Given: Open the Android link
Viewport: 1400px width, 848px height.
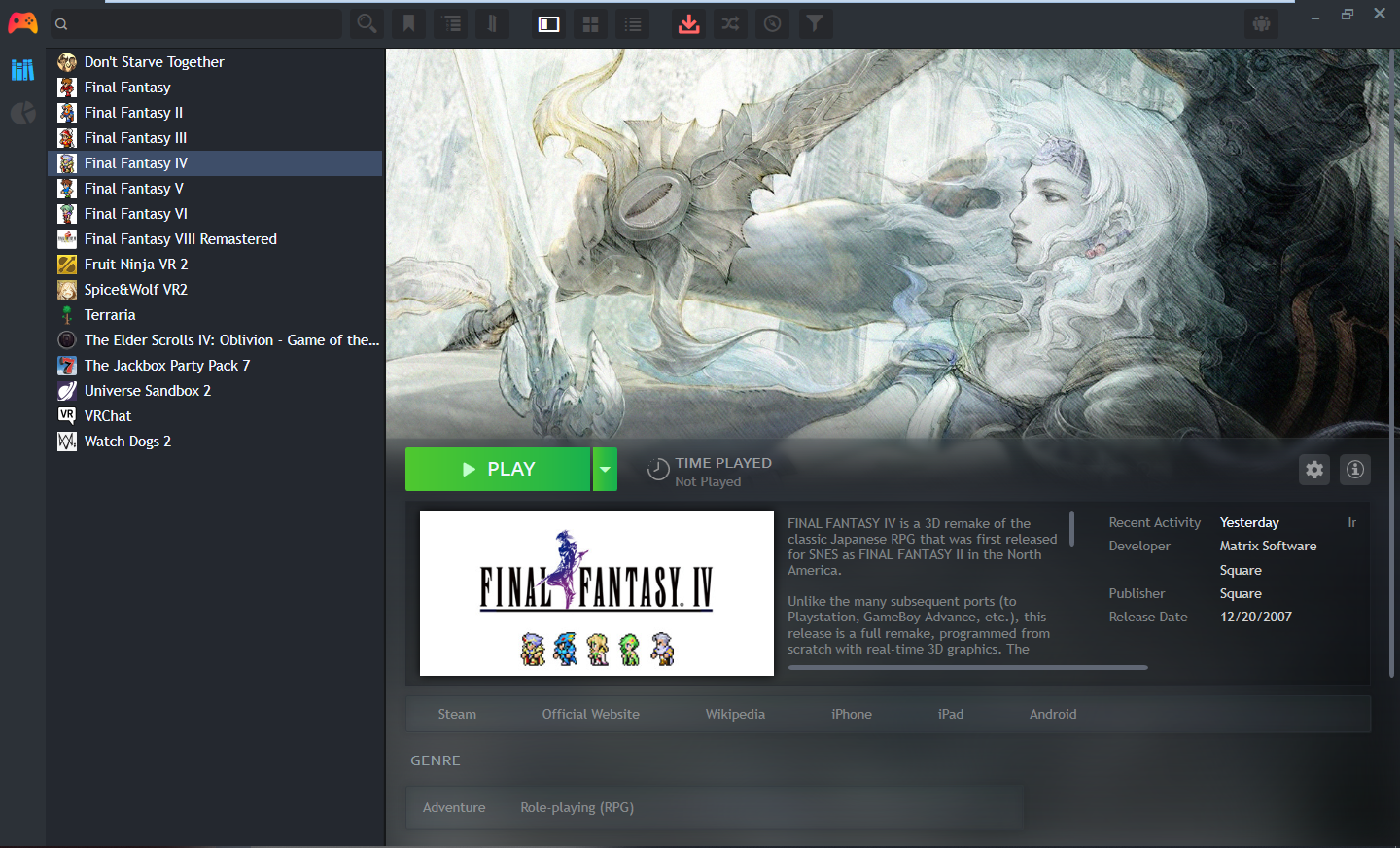Looking at the screenshot, I should [x=1053, y=715].
